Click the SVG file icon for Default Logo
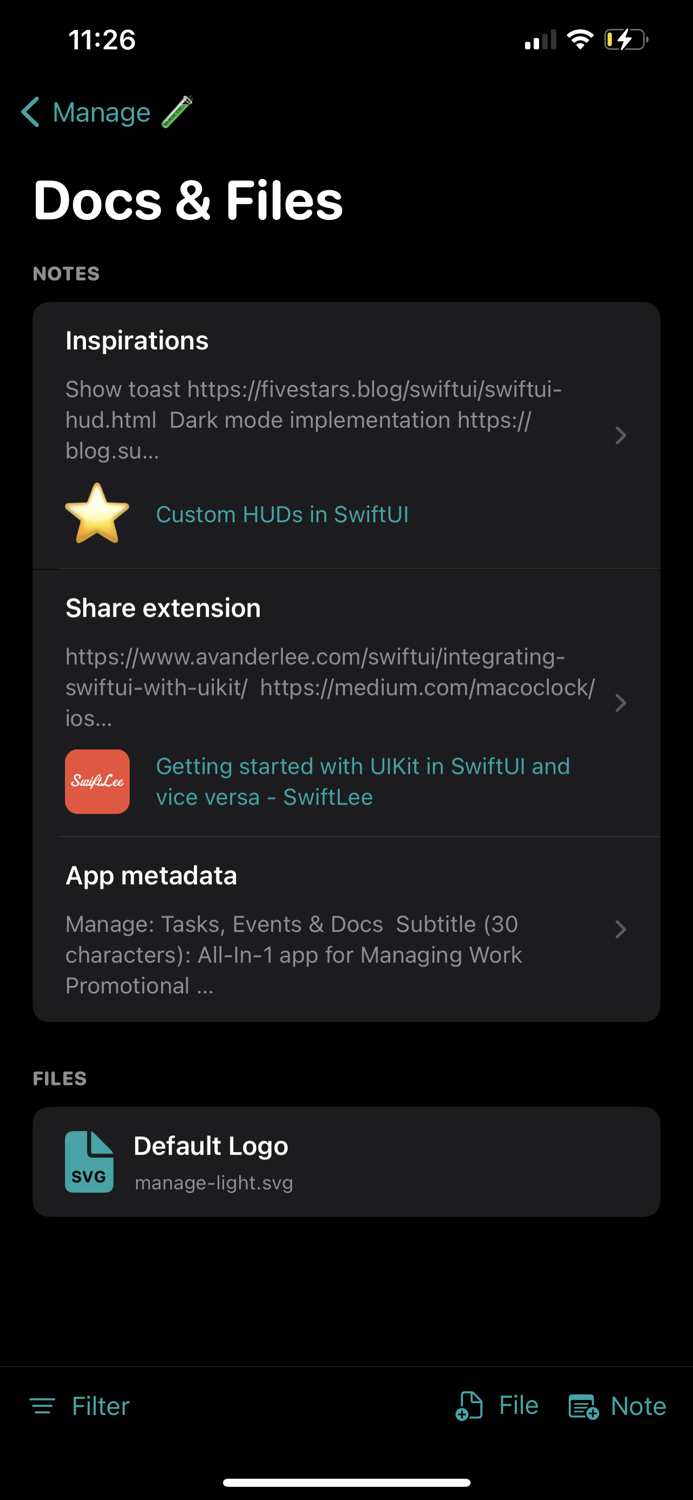The height and width of the screenshot is (1500, 693). pos(89,1161)
